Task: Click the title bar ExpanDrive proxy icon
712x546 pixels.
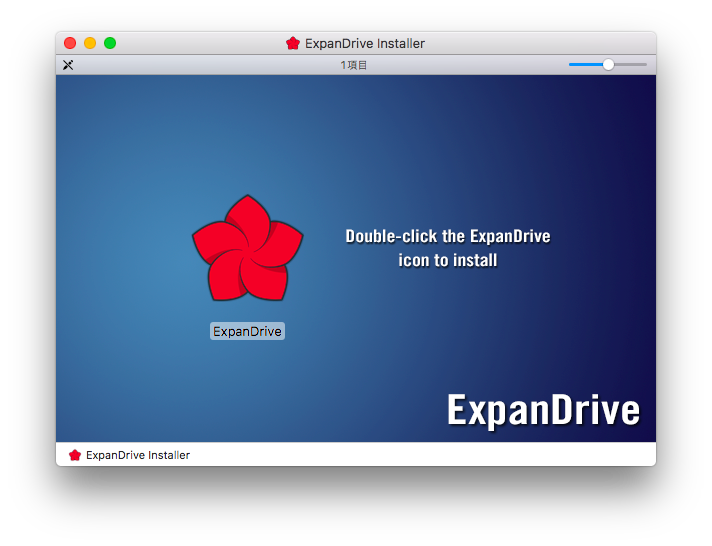Action: (293, 43)
